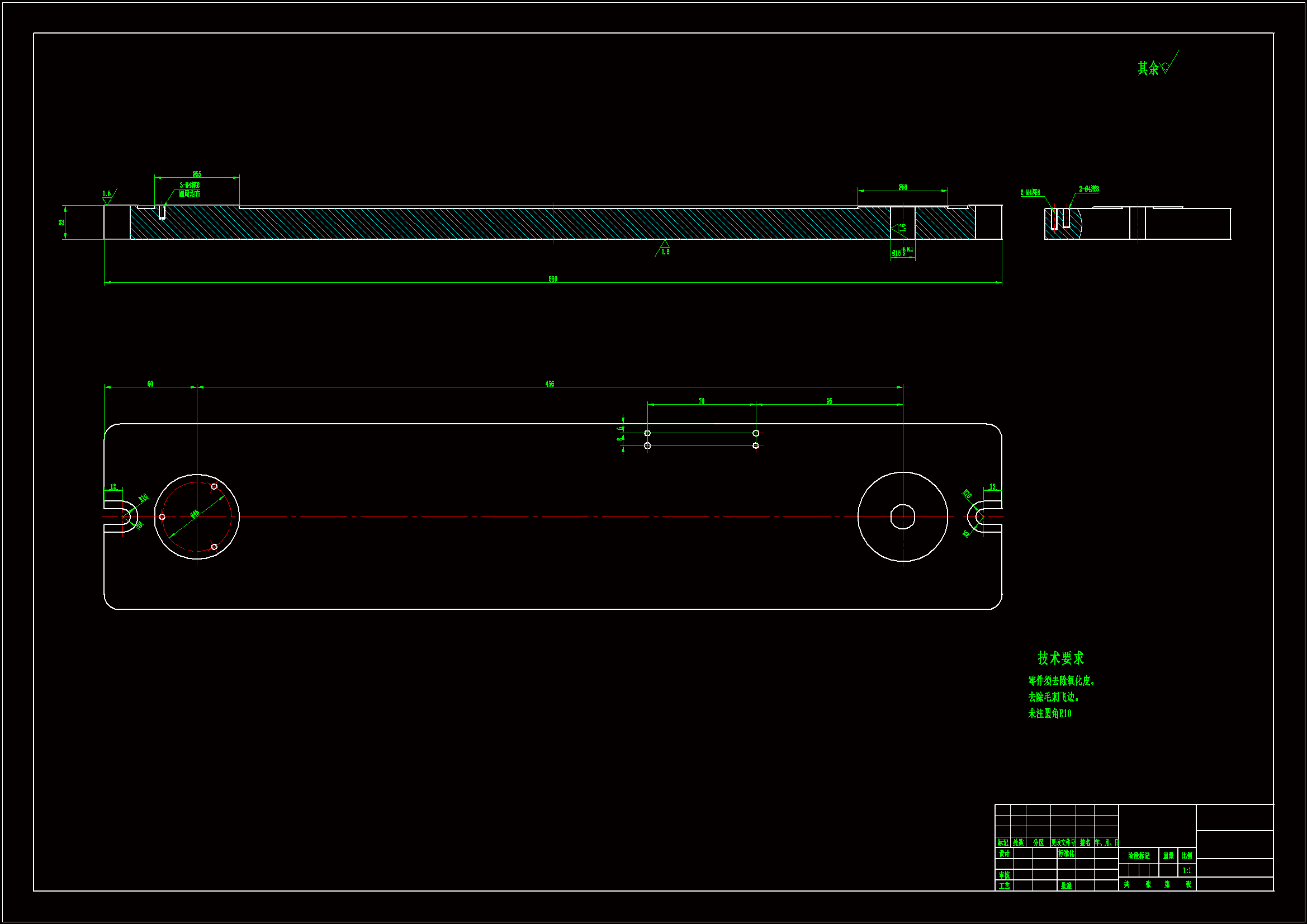Click the 1:1 scale cell in title block

pos(1187,870)
